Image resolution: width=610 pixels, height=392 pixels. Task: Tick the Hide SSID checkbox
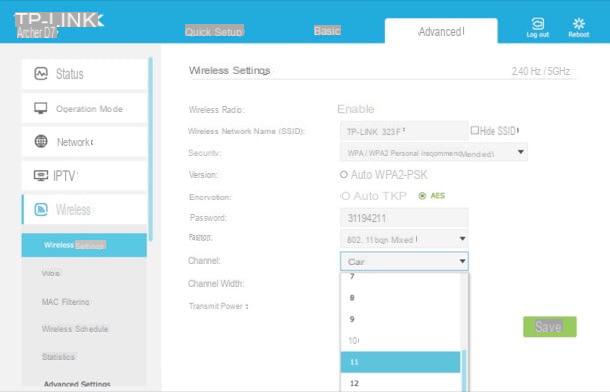click(474, 130)
